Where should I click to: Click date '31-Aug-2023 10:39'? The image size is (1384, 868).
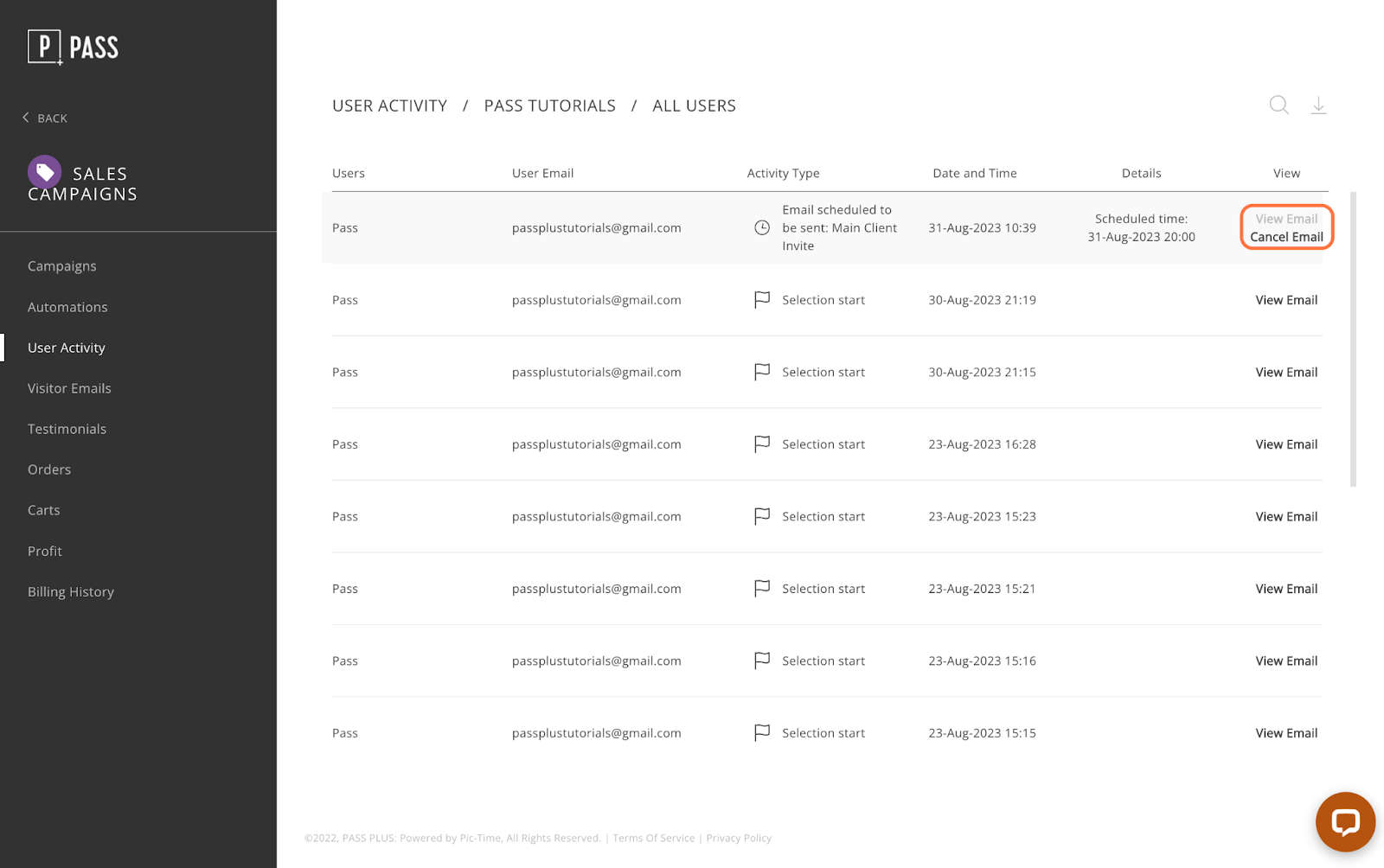(982, 227)
